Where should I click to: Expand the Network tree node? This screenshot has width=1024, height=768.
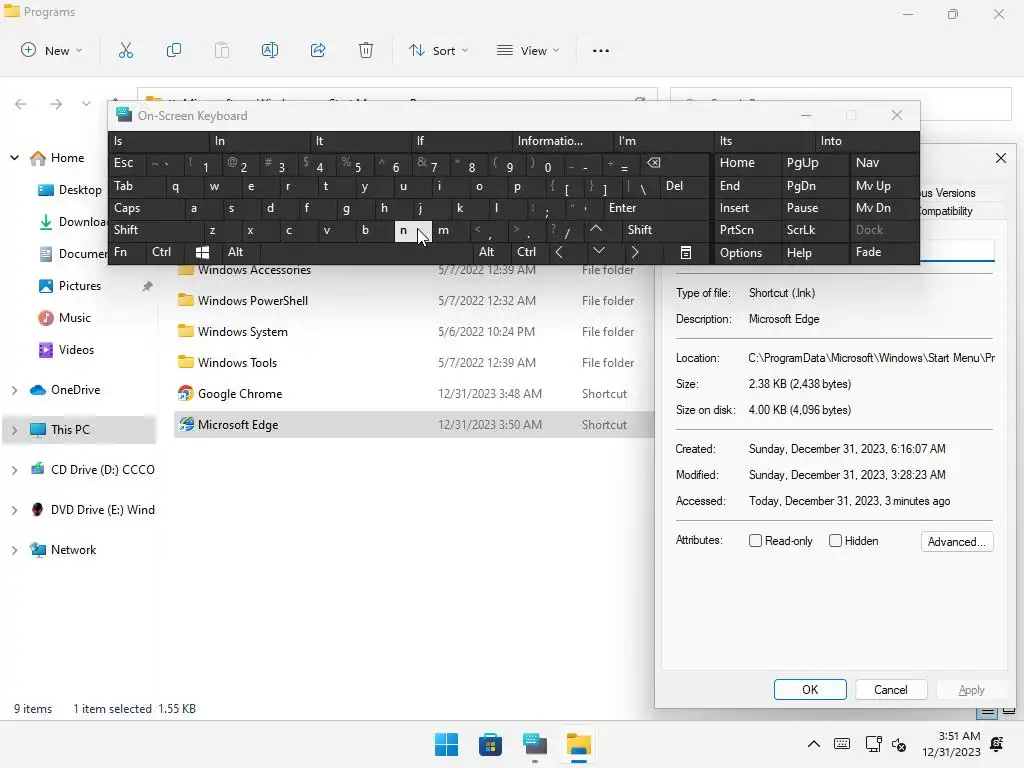14,550
